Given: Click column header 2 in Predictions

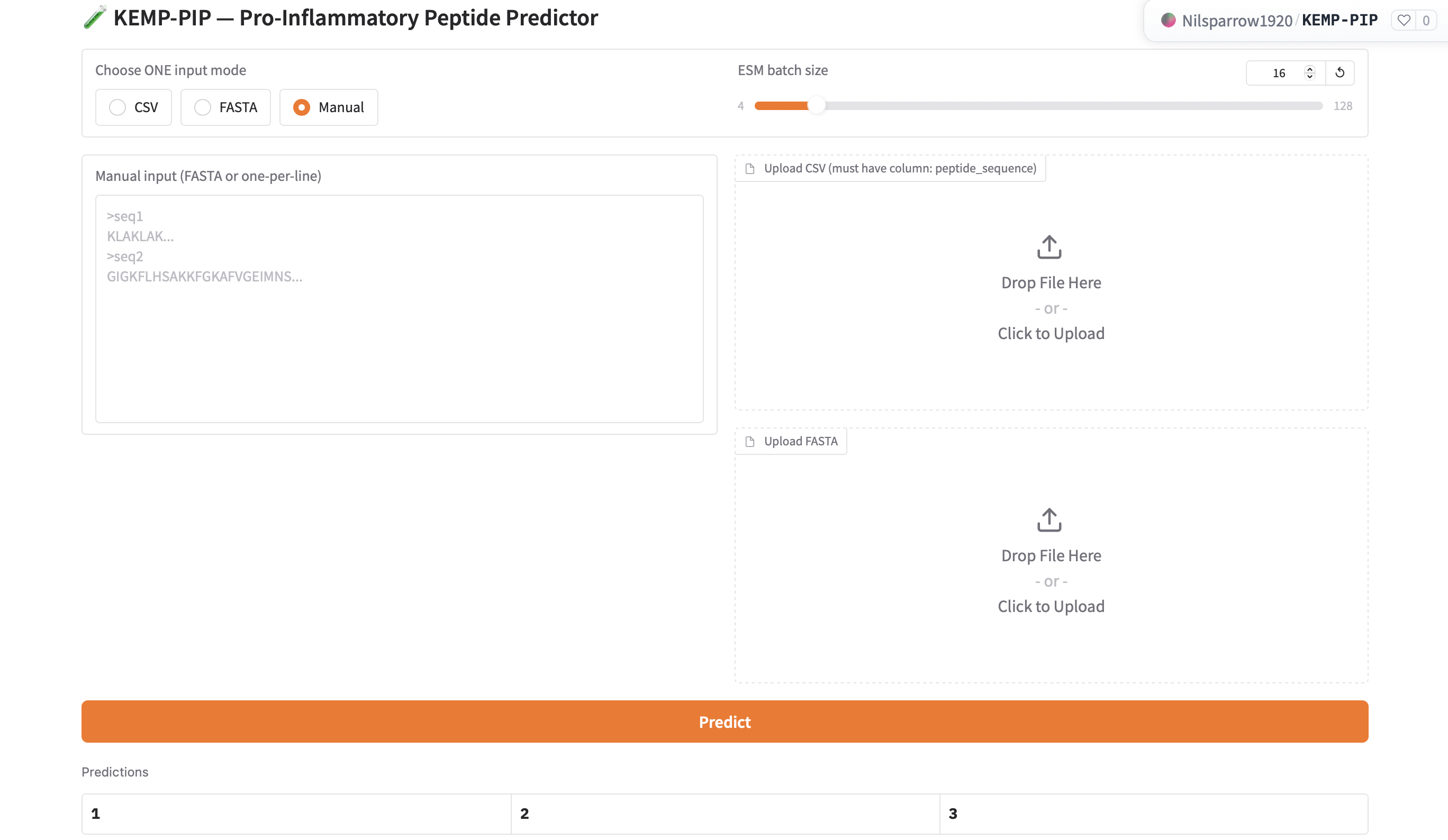Looking at the screenshot, I should coord(725,814).
